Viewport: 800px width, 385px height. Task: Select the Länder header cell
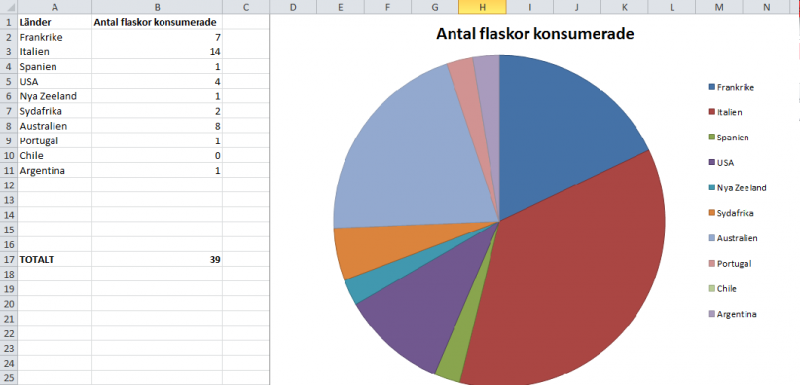(55, 22)
